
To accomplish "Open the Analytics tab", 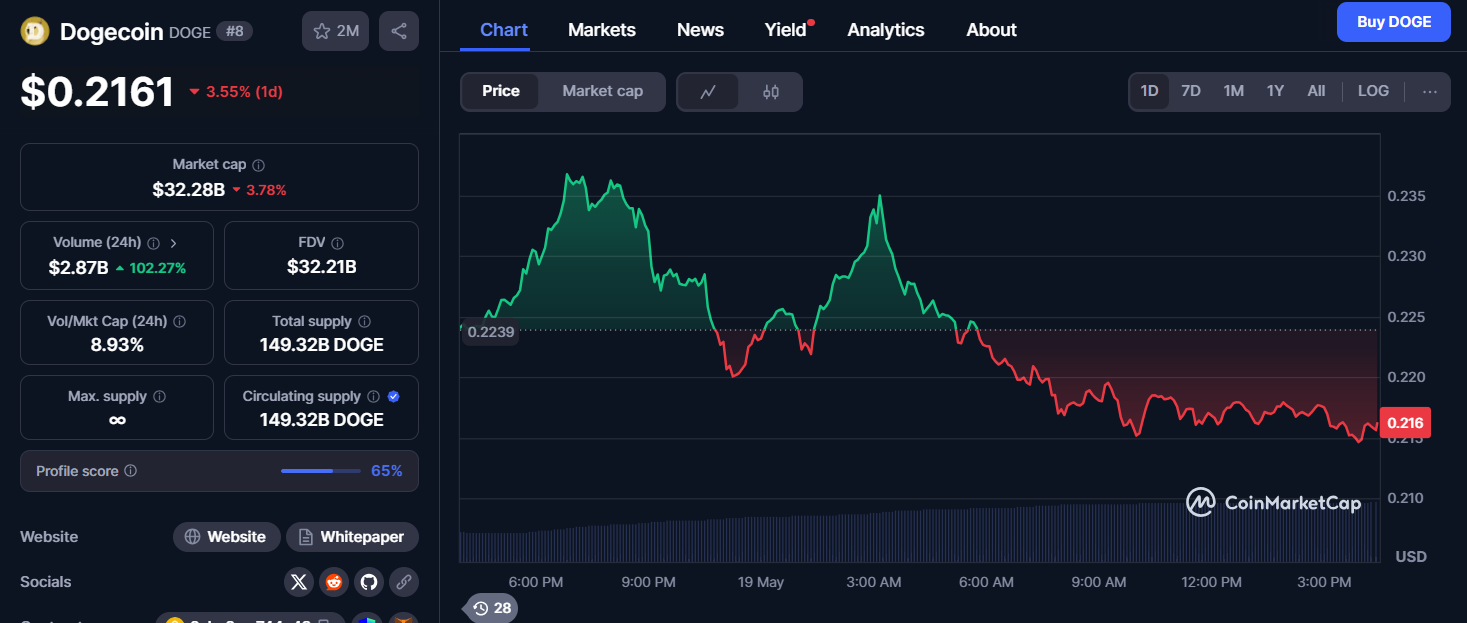I will coord(886,30).
